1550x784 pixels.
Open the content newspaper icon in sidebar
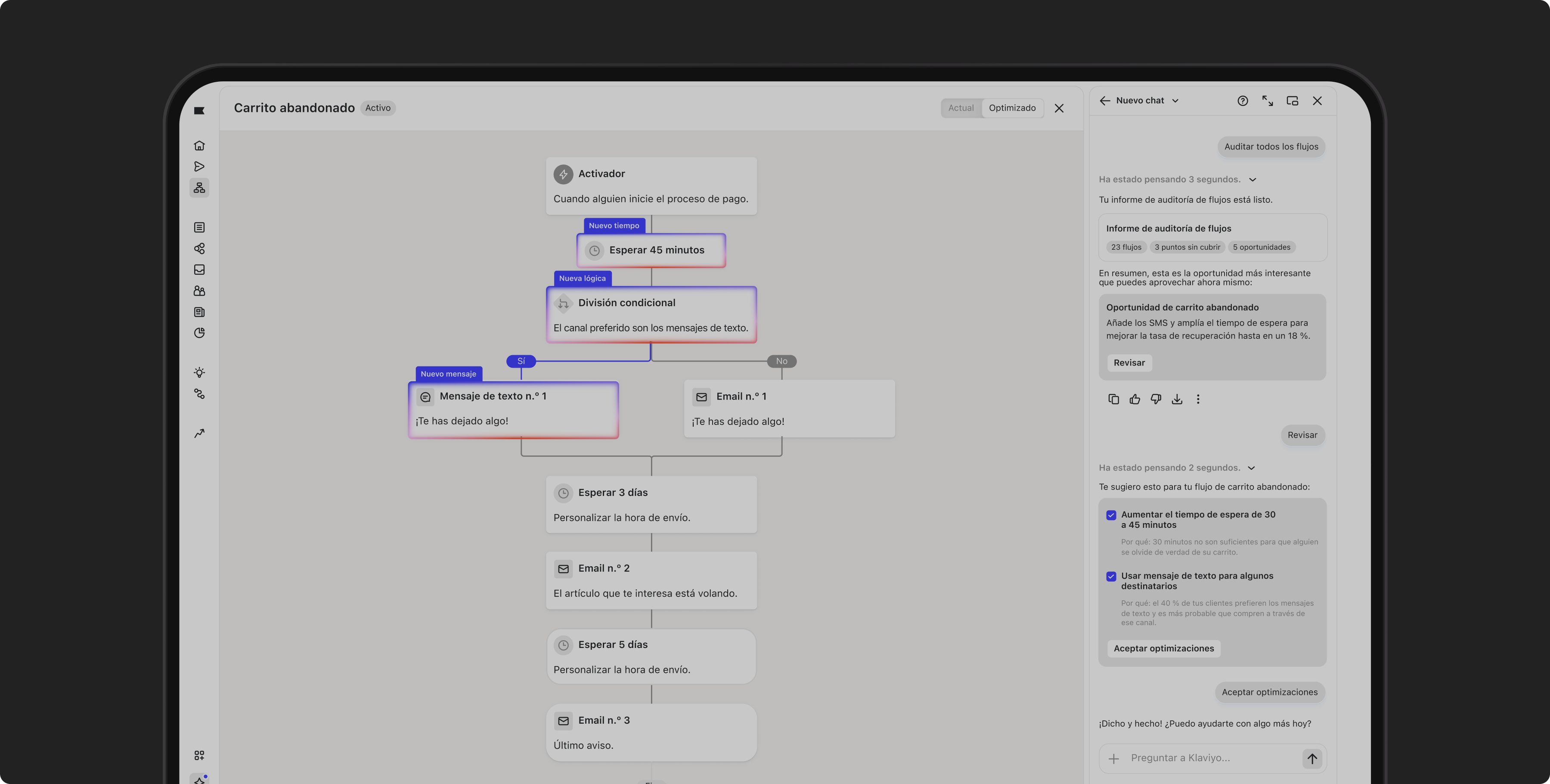point(199,312)
